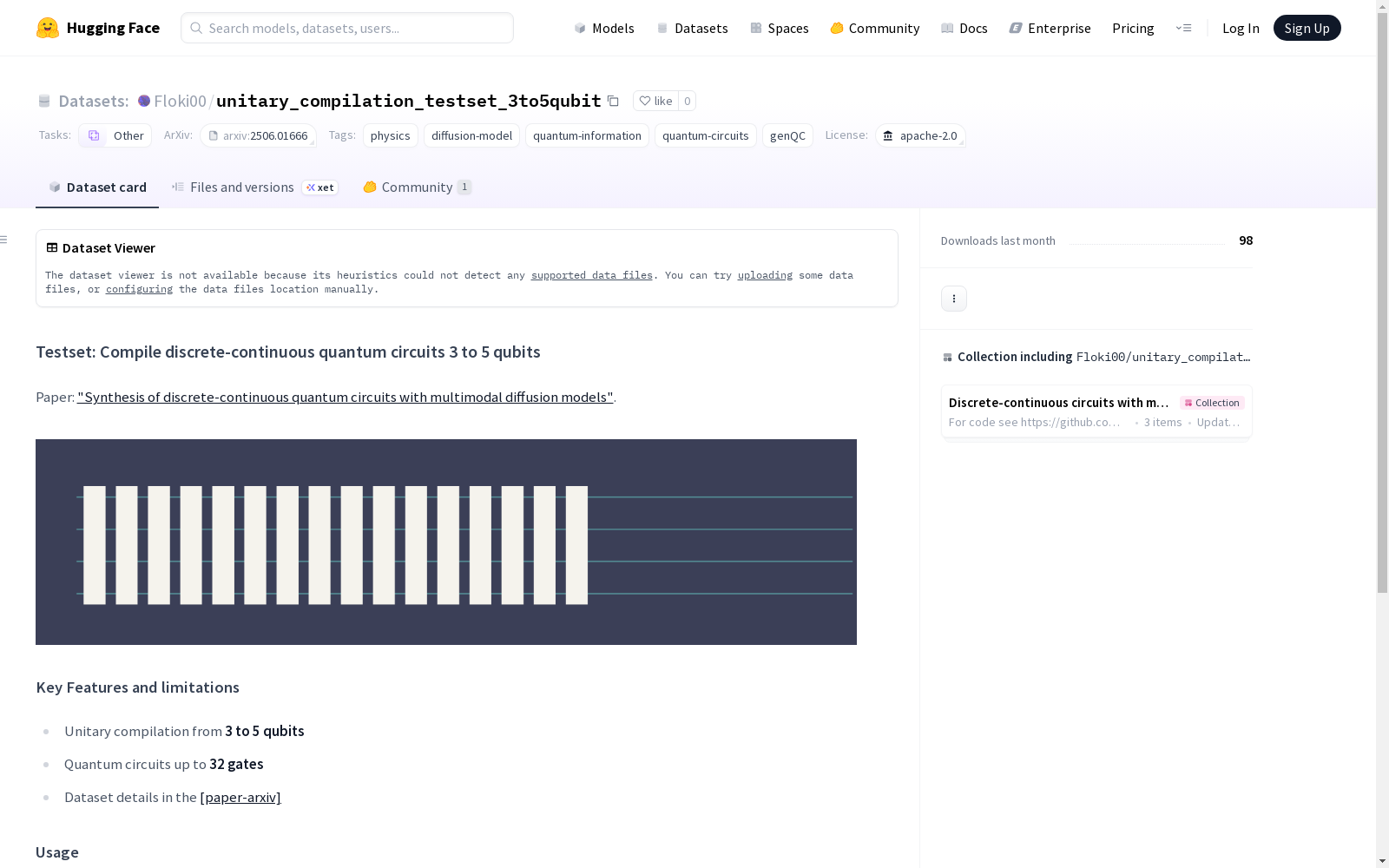The image size is (1389, 868).
Task: Like this dataset
Action: coord(655,101)
